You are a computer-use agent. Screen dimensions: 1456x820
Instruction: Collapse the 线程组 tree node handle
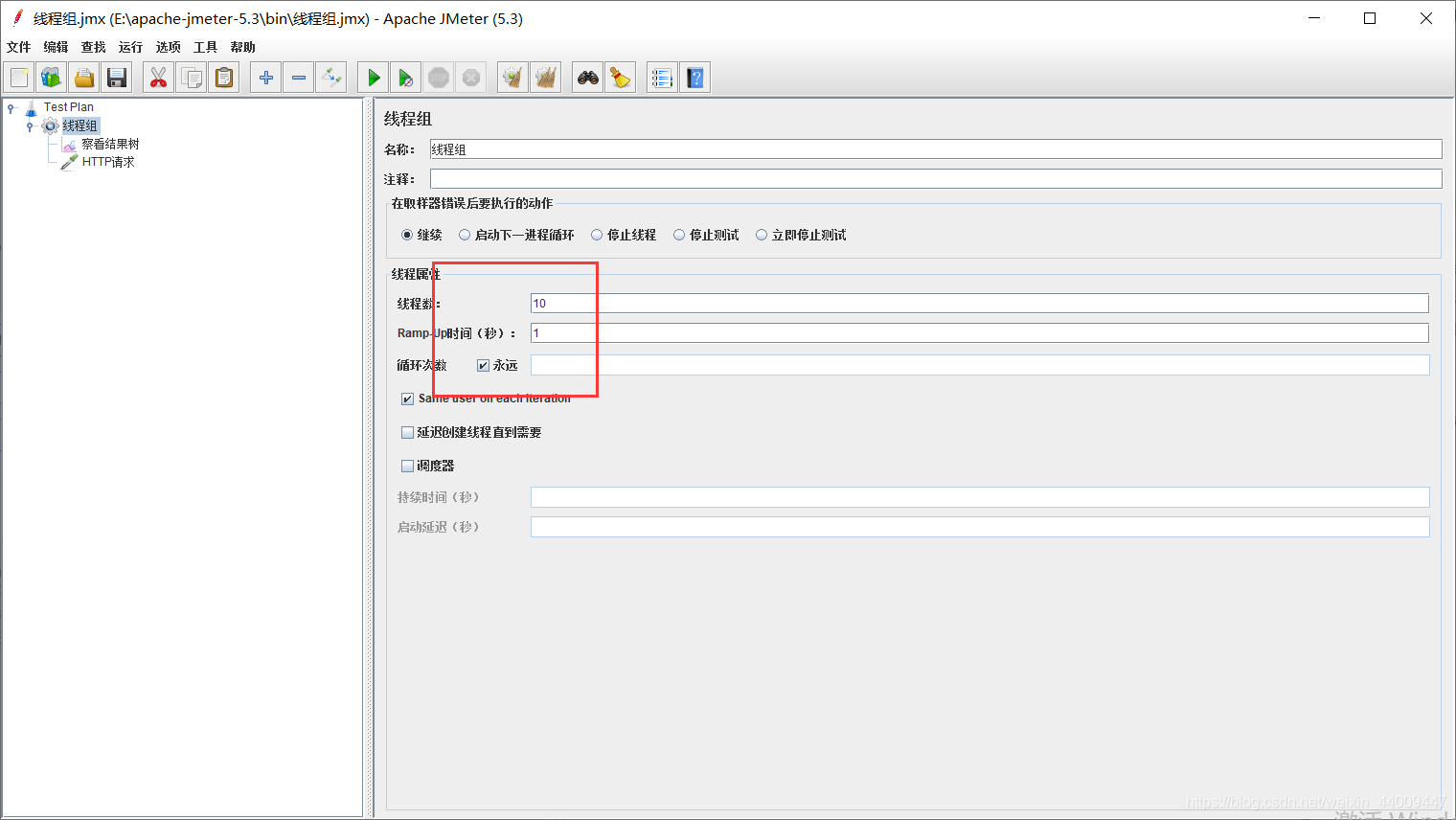[x=30, y=126]
